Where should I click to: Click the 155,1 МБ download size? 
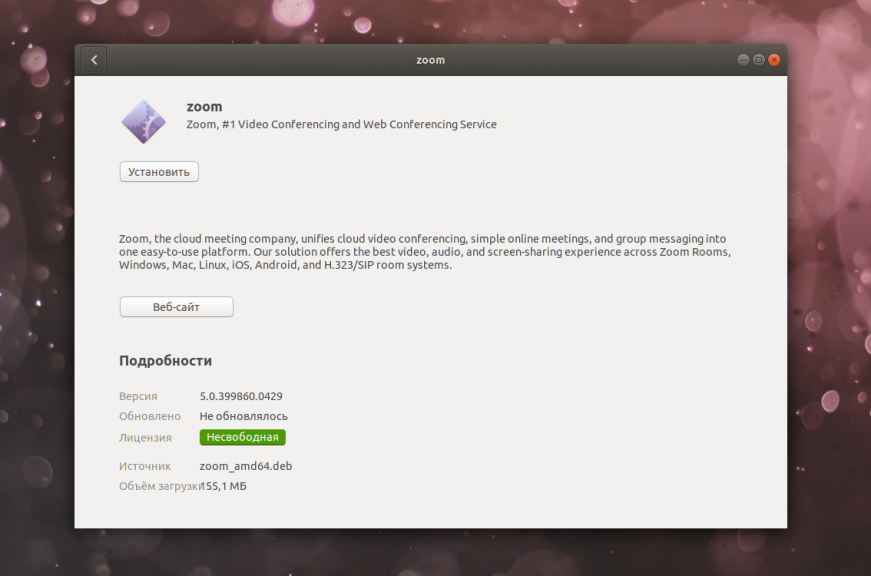point(223,486)
